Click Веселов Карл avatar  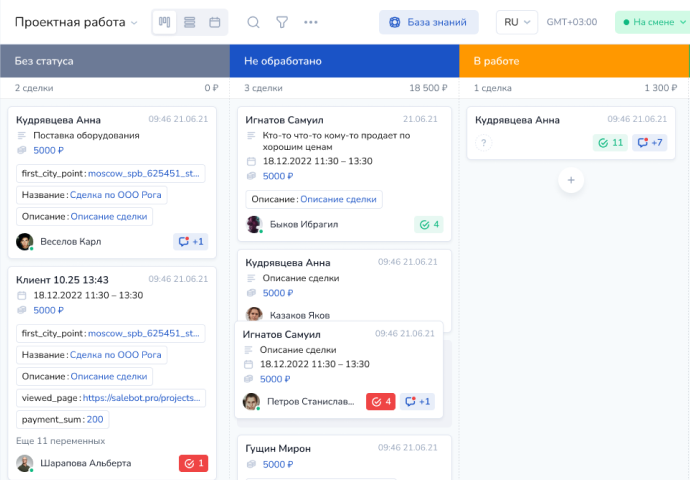25,242
